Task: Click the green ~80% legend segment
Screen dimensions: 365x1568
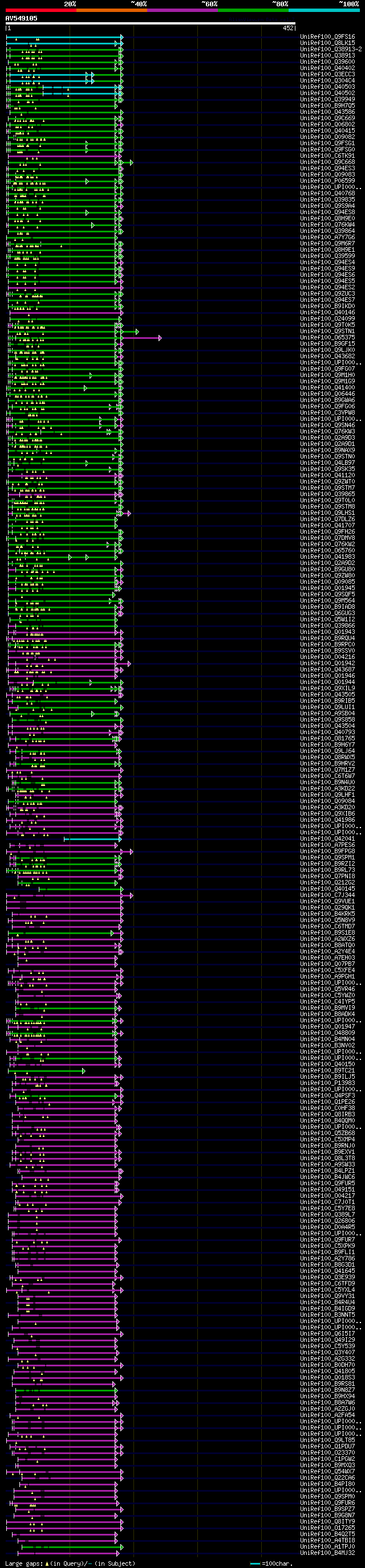Action: pos(253,10)
